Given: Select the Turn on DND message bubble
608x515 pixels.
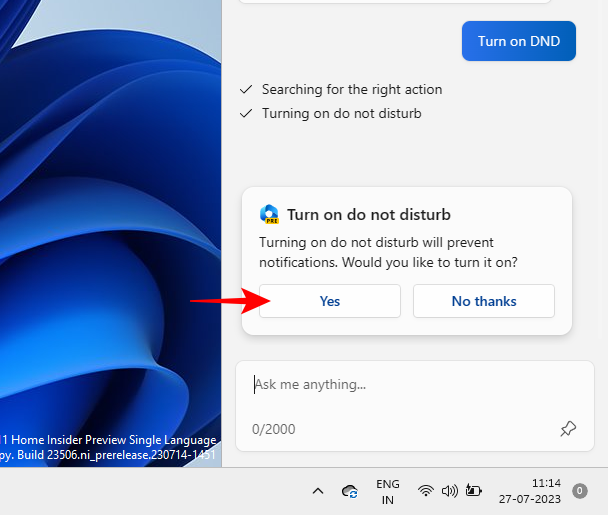Looking at the screenshot, I should [518, 41].
